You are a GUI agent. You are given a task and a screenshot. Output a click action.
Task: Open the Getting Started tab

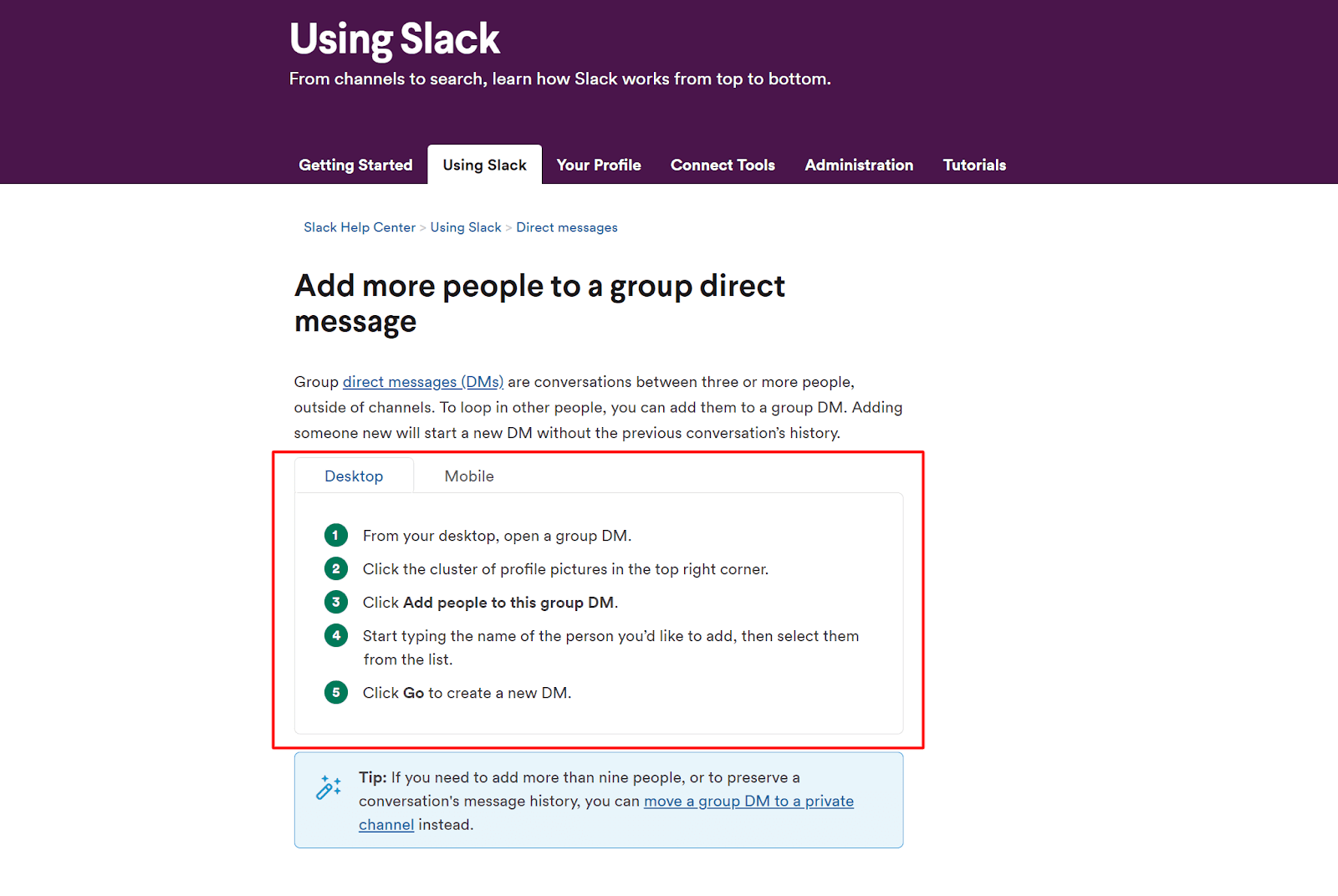point(355,165)
